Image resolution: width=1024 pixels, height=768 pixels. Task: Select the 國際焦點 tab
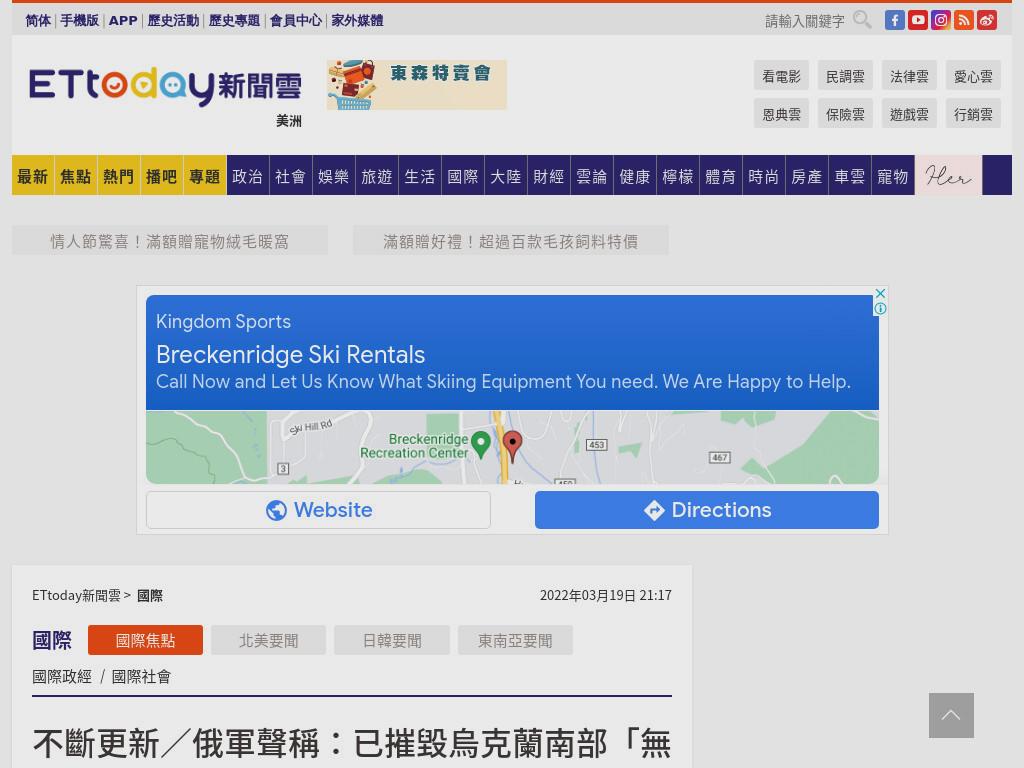click(x=146, y=640)
